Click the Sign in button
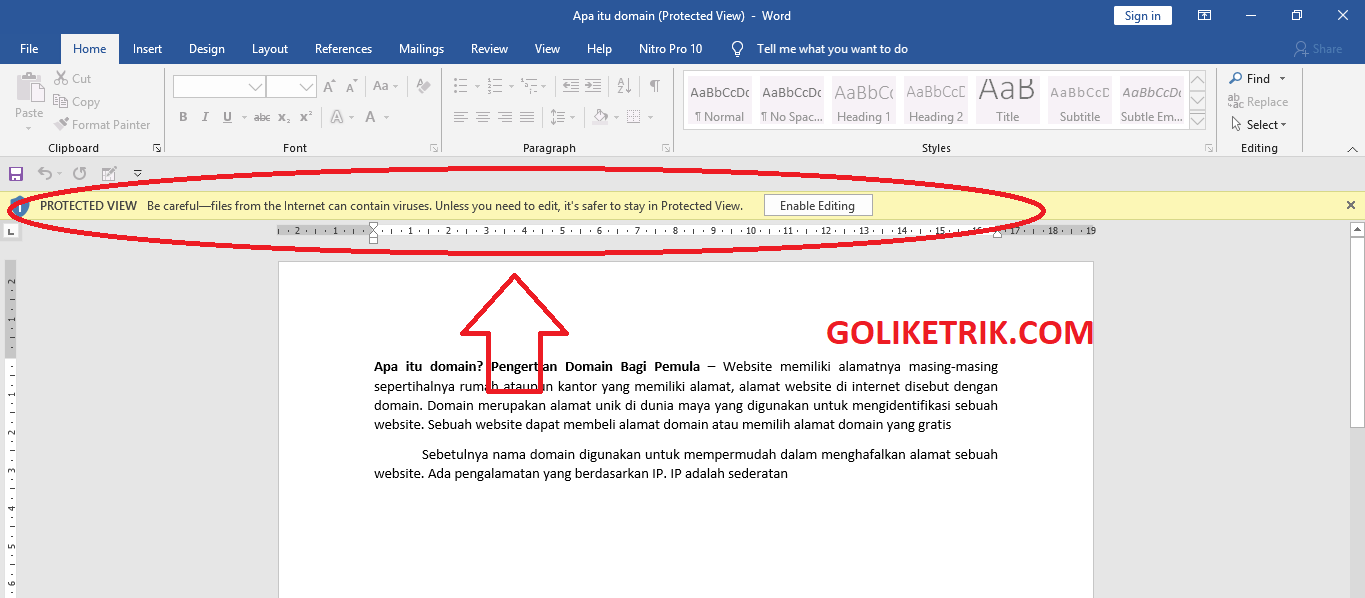This screenshot has width=1365, height=598. click(1143, 15)
